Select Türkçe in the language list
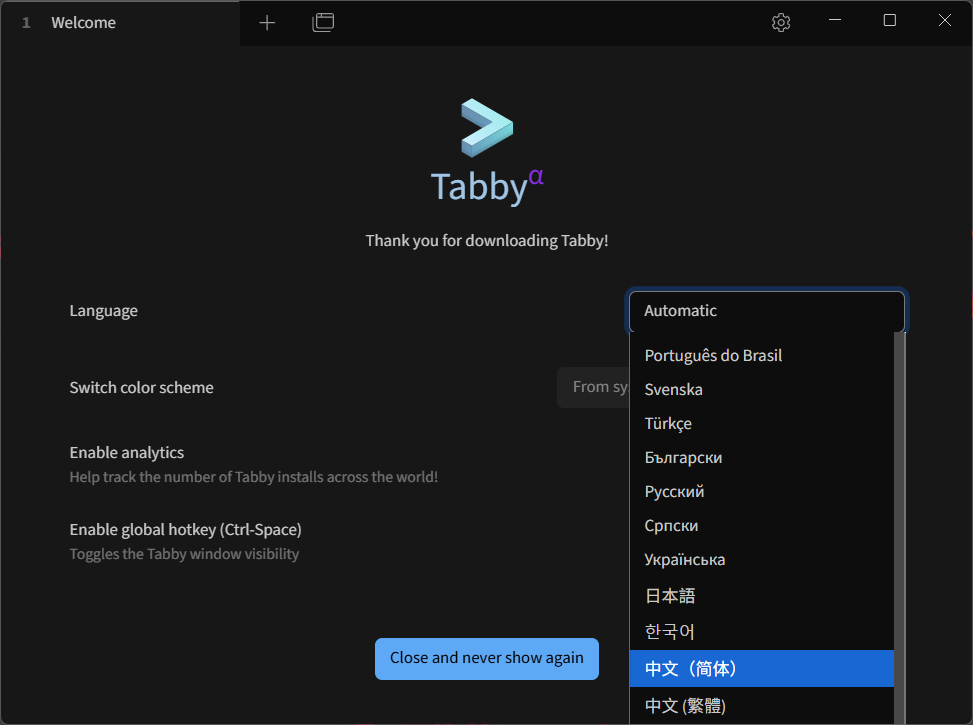 tap(761, 424)
